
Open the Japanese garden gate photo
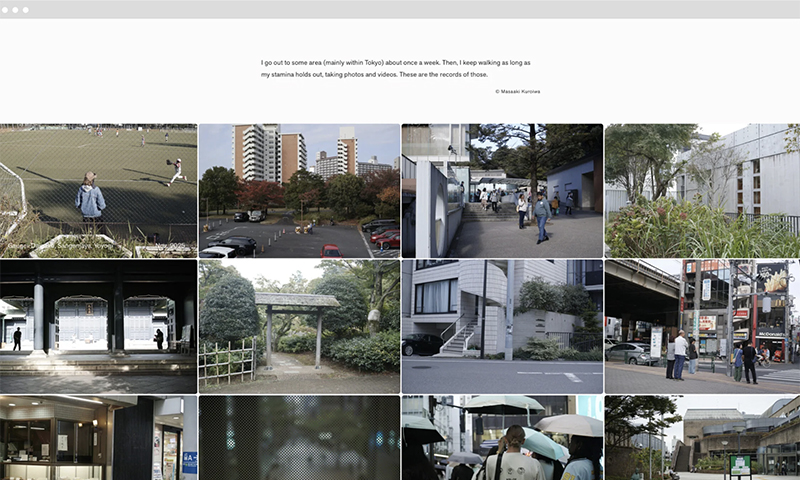click(299, 326)
